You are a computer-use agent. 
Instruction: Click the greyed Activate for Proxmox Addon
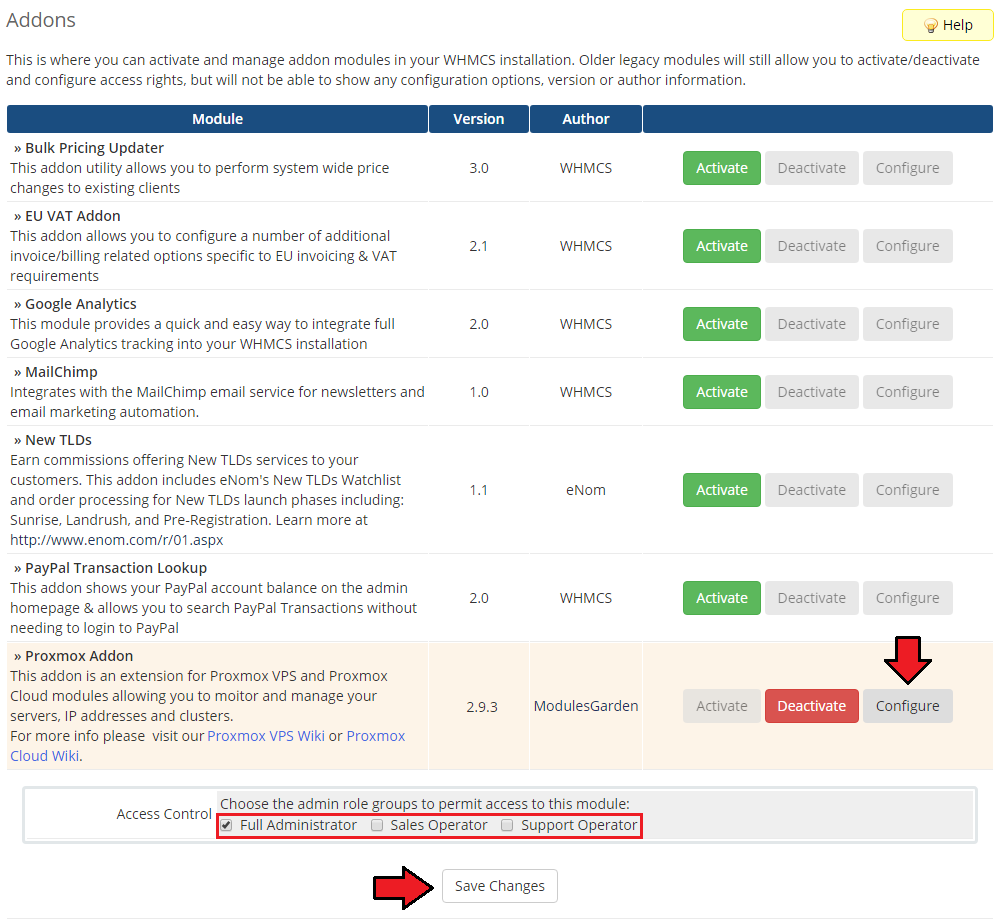pos(721,706)
